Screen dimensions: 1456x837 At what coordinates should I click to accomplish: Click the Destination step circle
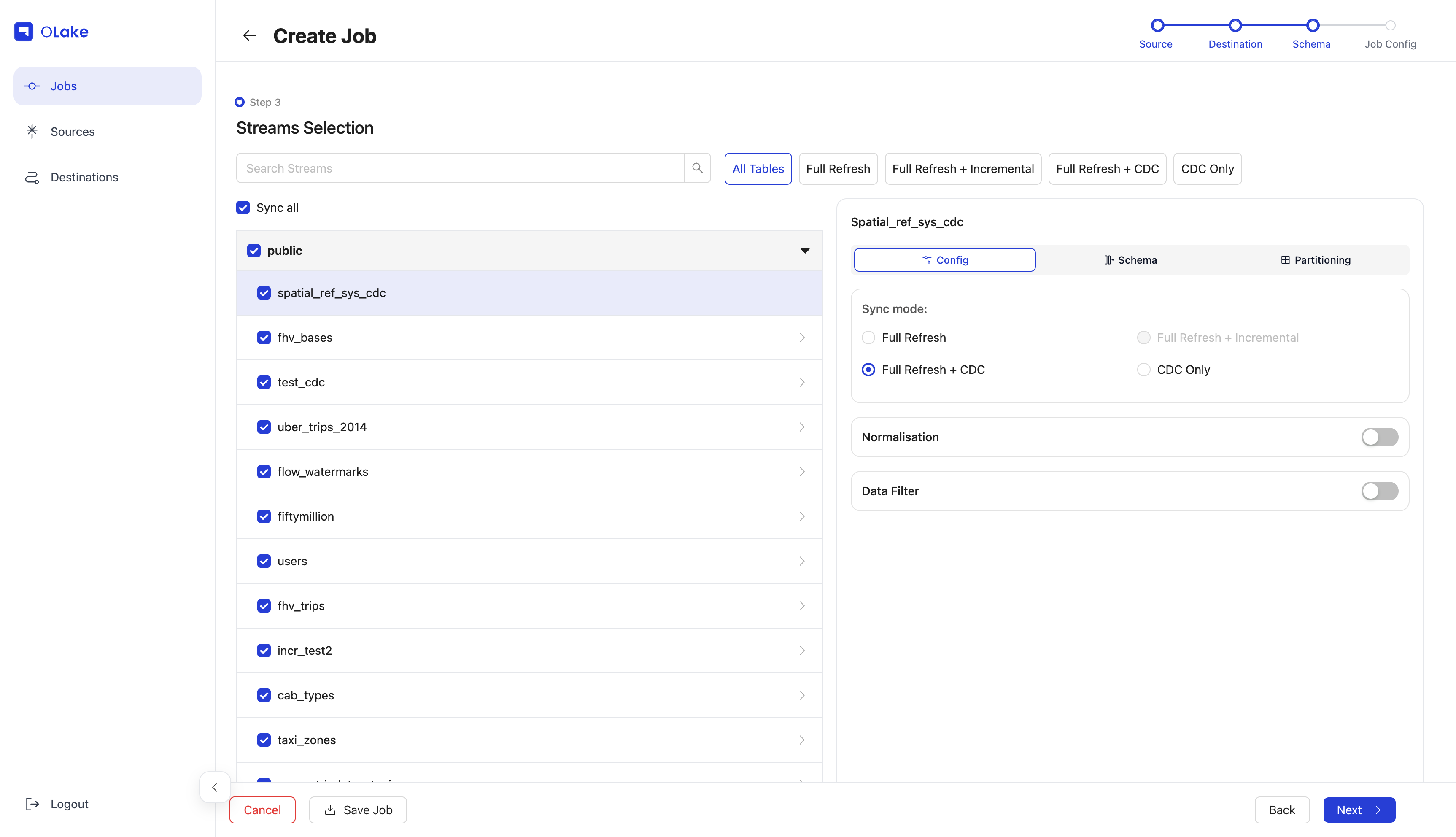click(x=1235, y=25)
